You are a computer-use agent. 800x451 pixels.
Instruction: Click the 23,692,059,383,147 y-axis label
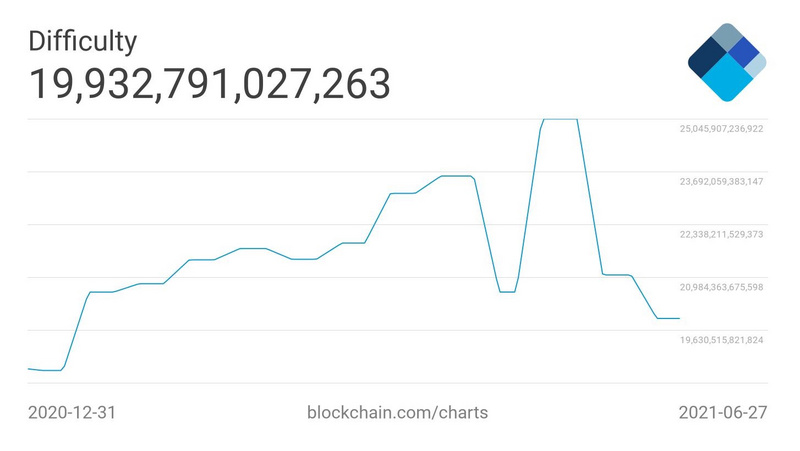pos(722,182)
